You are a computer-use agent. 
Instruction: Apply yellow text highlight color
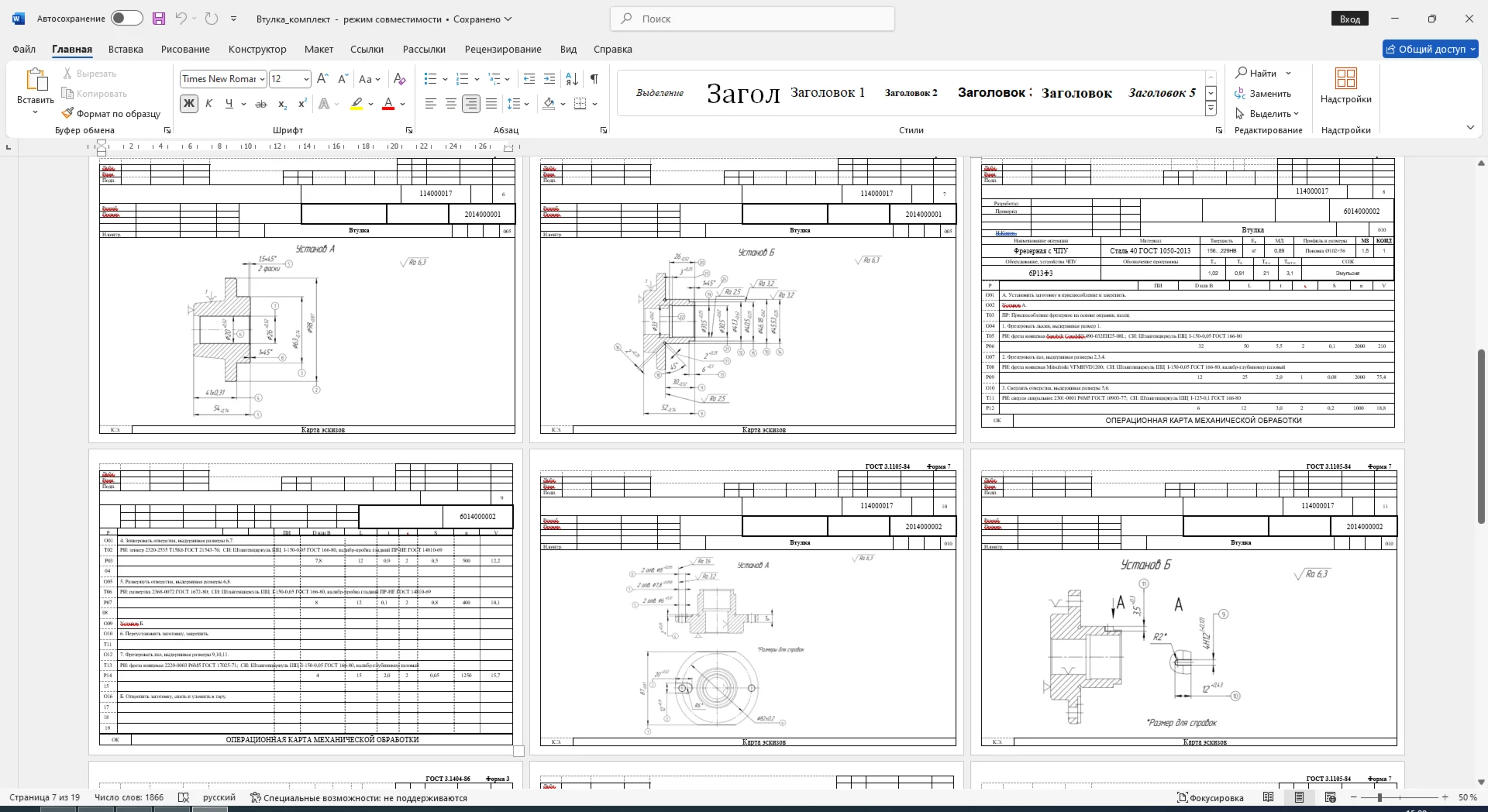[356, 104]
